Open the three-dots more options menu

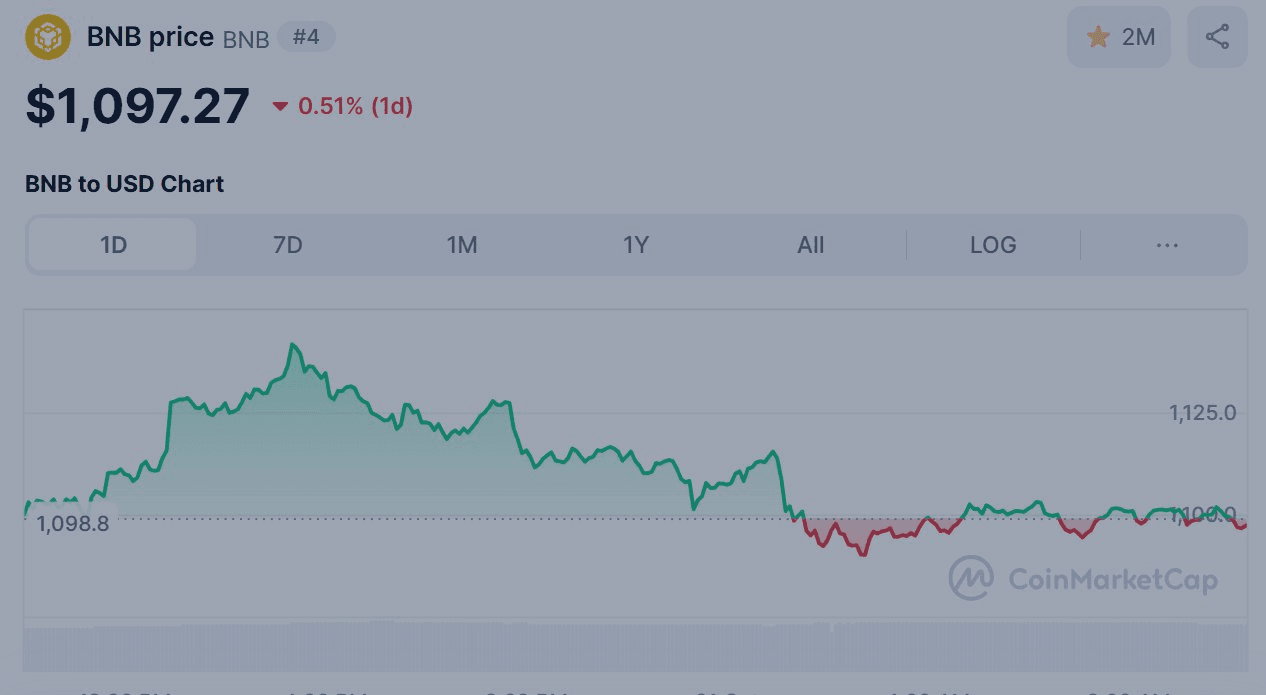click(1167, 245)
